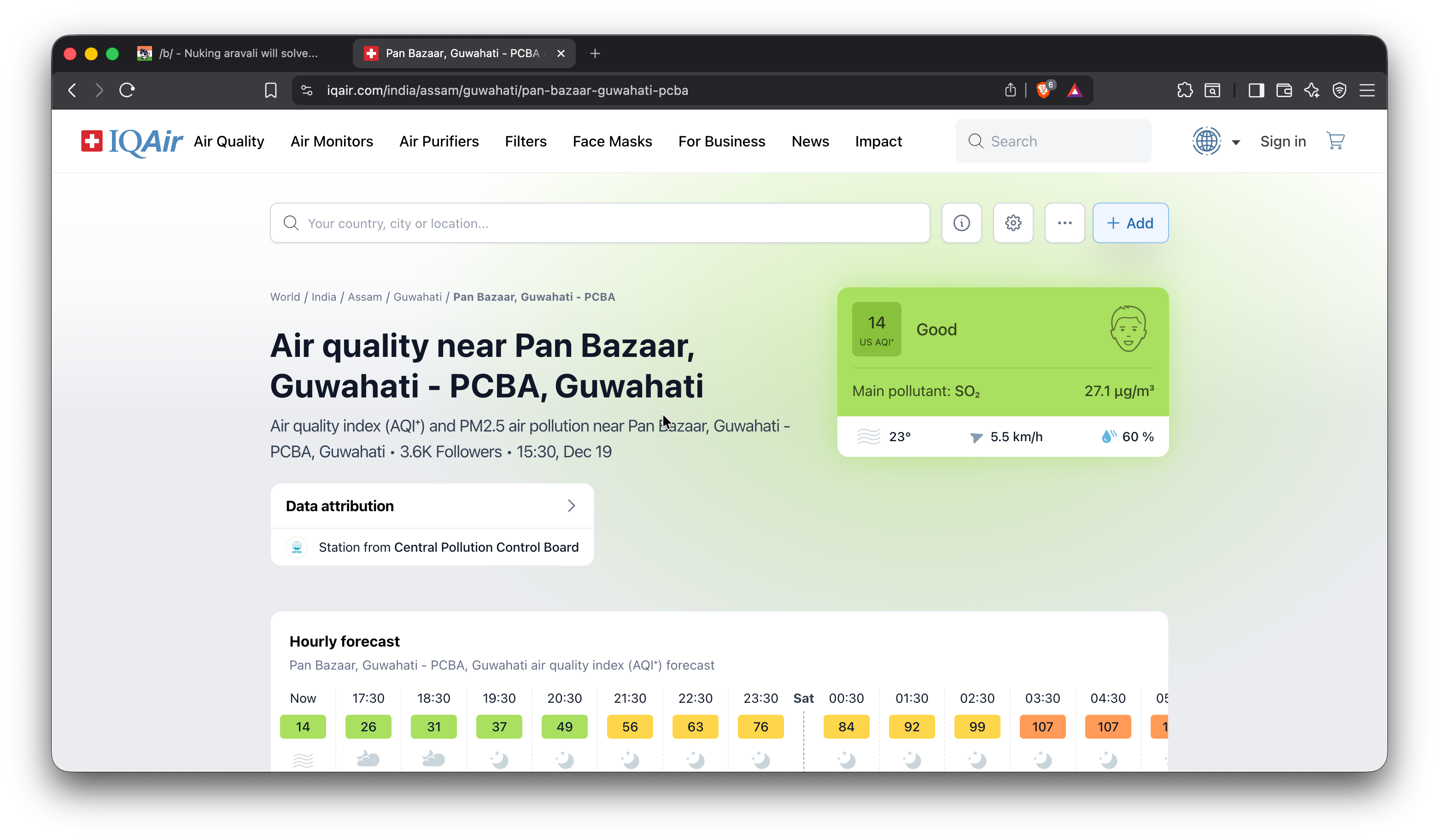Screen dimensions: 1439x840
Task: Click the Guwahati breadcrumb link
Action: (x=417, y=297)
